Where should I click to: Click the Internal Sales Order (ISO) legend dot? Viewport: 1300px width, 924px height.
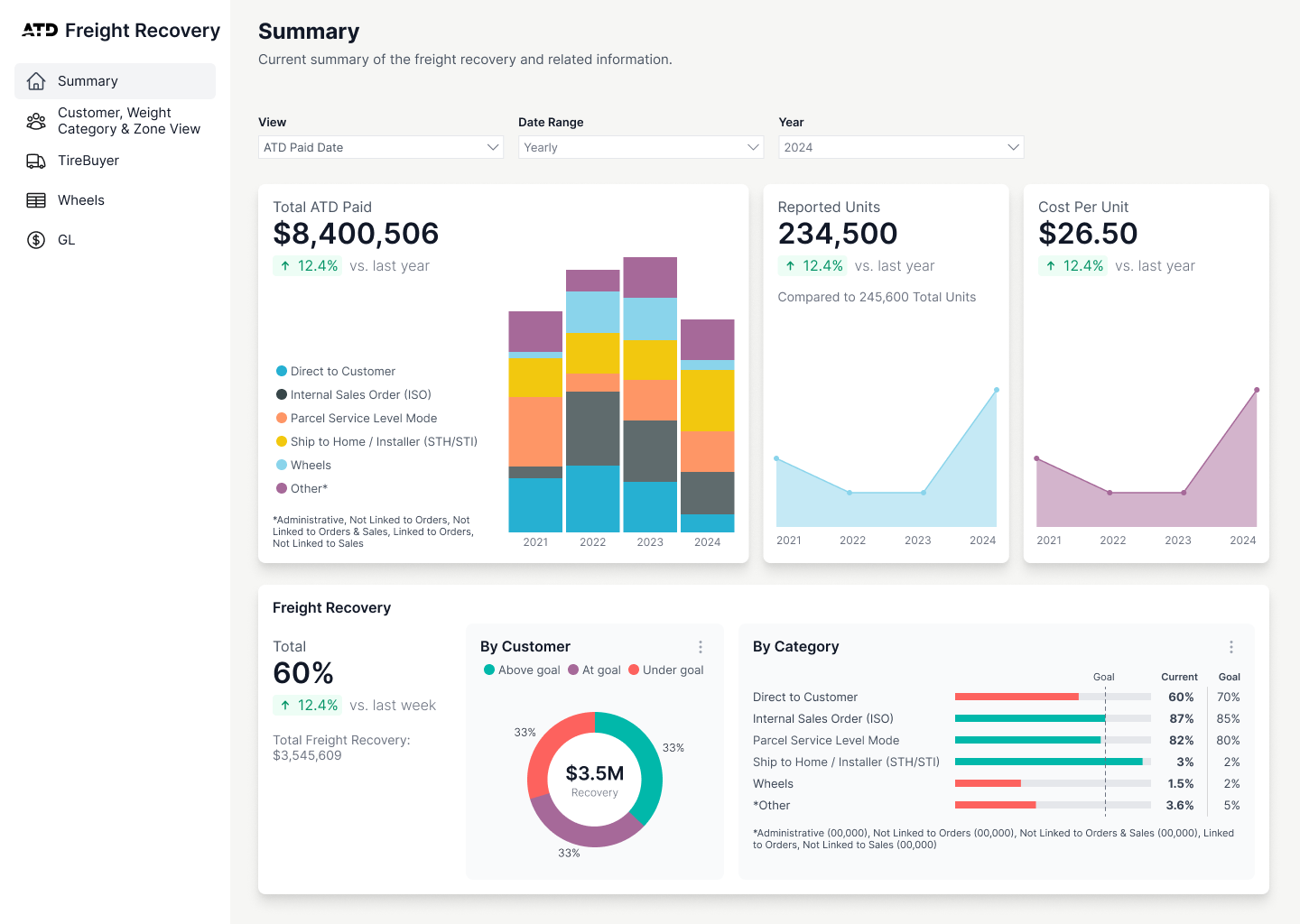tap(282, 394)
